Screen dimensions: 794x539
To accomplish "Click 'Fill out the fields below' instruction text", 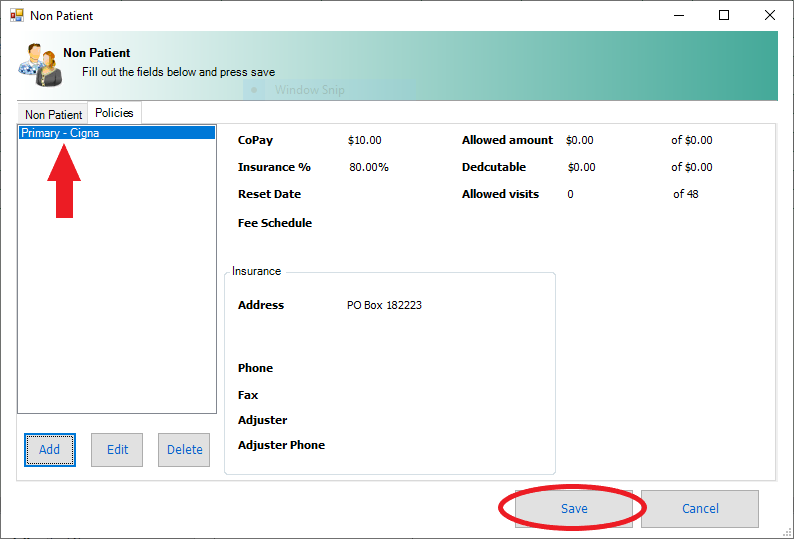I will point(178,72).
